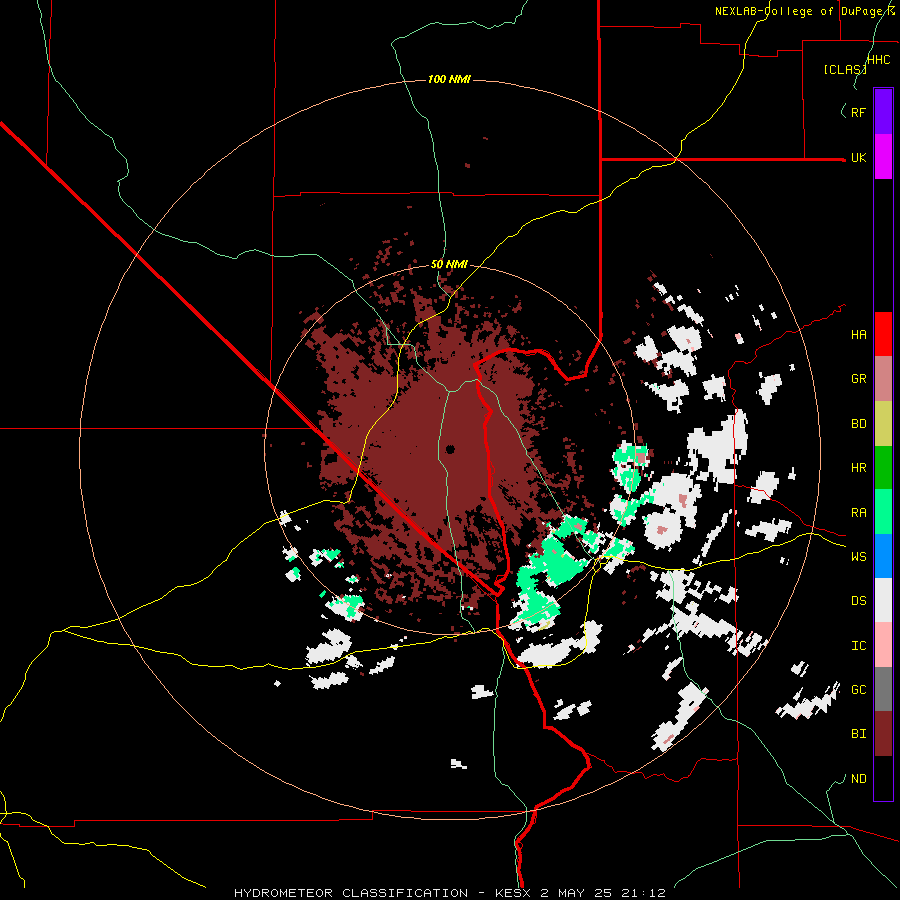Click the 50 NMI range ring label
This screenshot has width=900, height=900.
click(449, 264)
